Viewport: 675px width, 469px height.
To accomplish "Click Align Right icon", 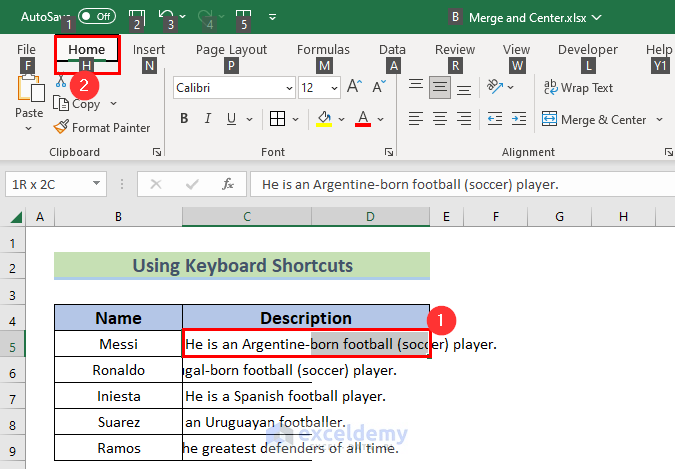I will [464, 118].
